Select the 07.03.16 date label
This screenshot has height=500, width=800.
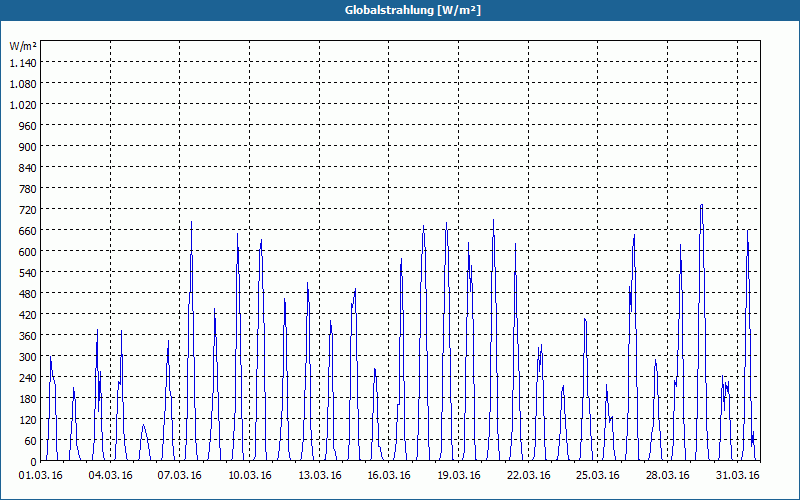[x=180, y=476]
